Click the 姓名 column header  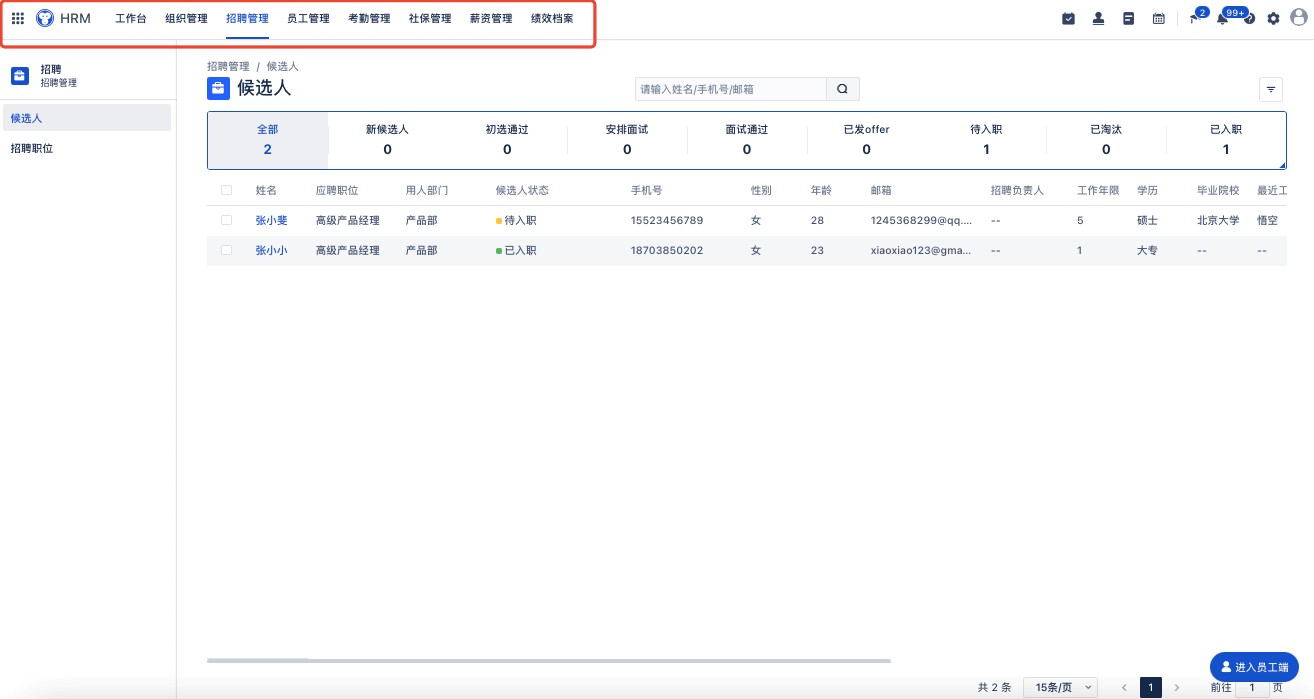[x=266, y=190]
